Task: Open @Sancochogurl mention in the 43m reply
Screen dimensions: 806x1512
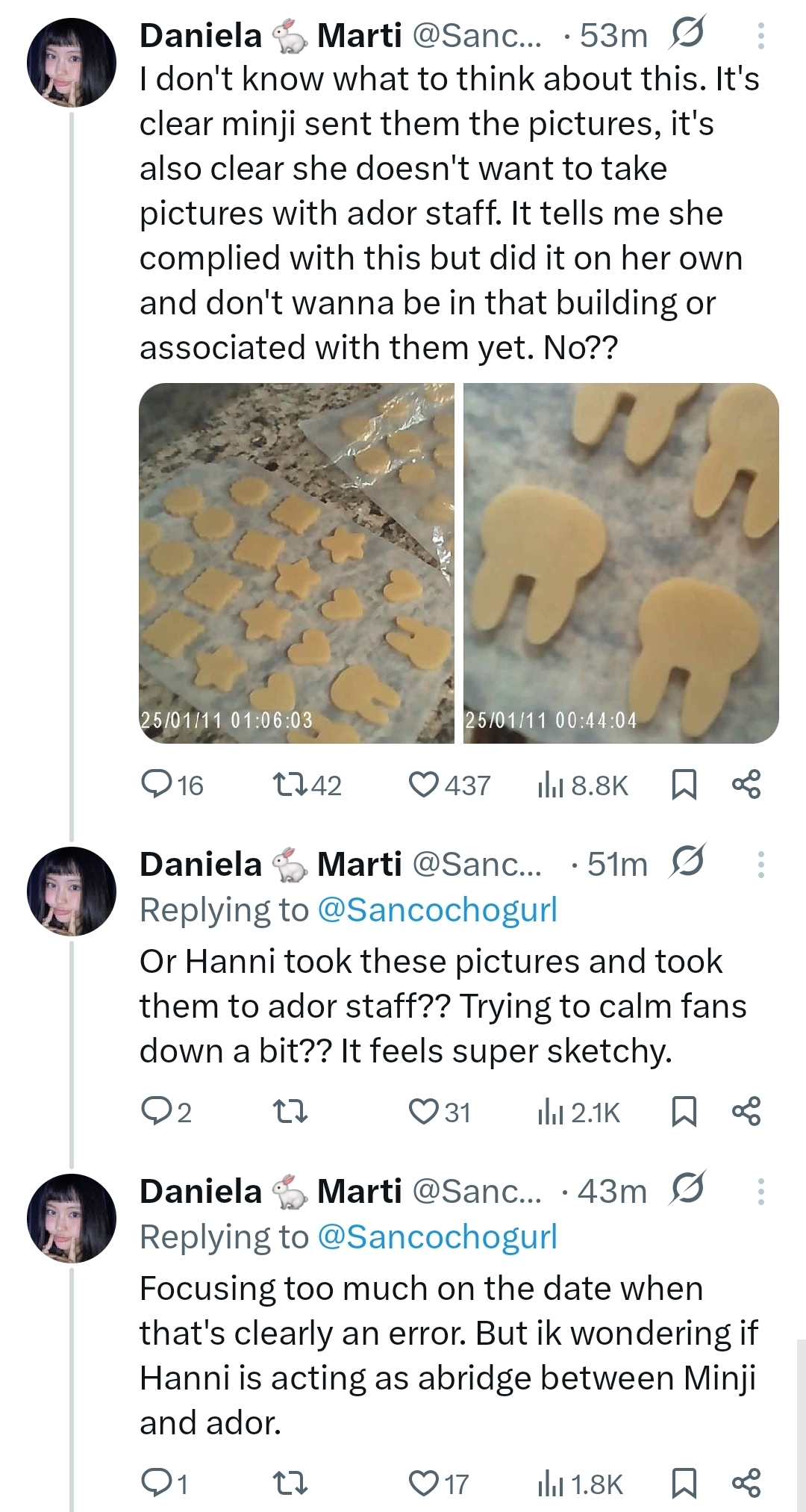Action: click(437, 1236)
